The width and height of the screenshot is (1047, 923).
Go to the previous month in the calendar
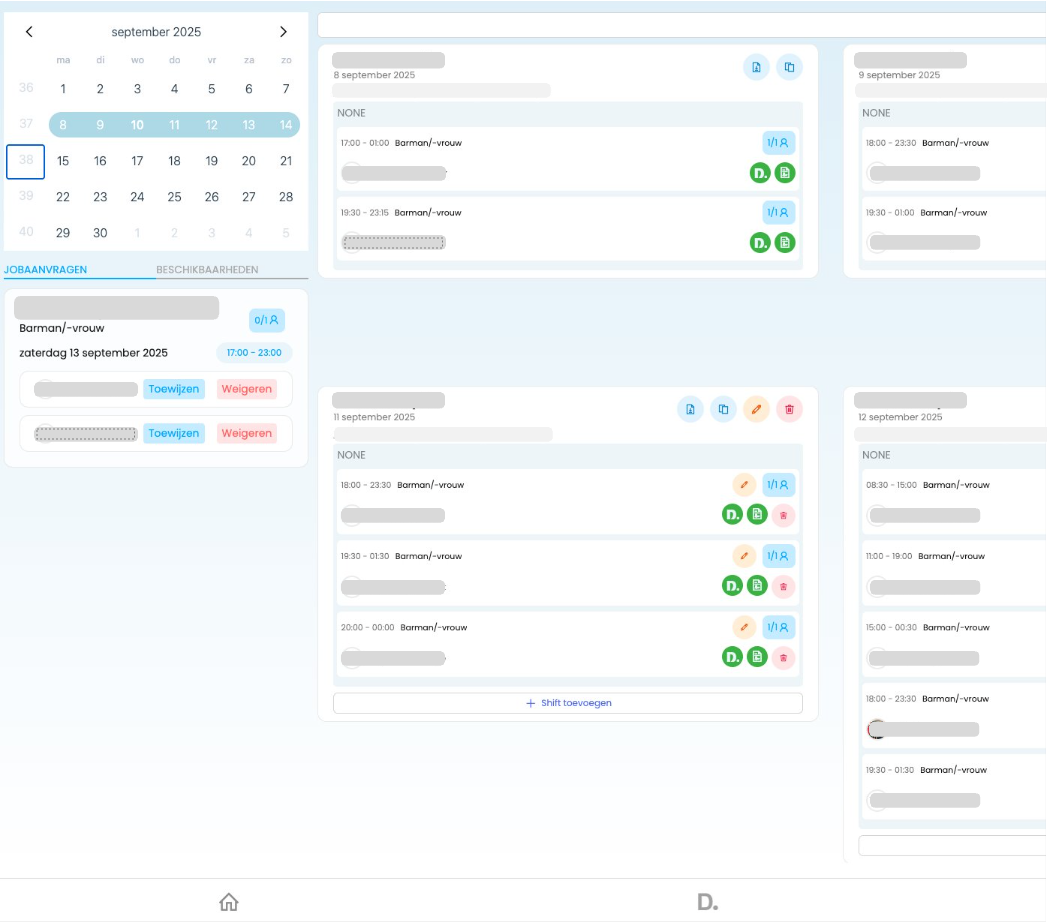[x=29, y=31]
